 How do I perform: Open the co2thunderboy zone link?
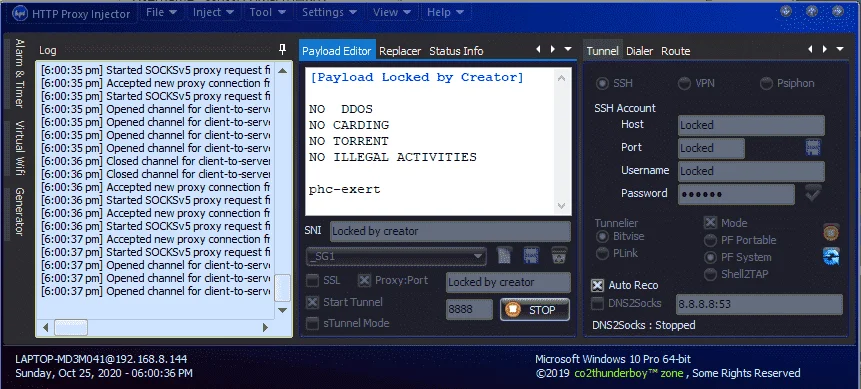click(x=629, y=374)
